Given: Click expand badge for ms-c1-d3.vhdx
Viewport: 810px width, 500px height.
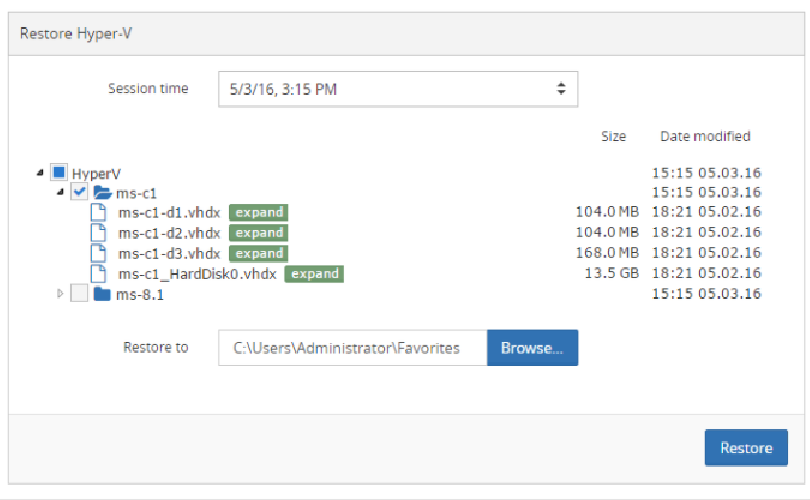Looking at the screenshot, I should pos(259,253).
